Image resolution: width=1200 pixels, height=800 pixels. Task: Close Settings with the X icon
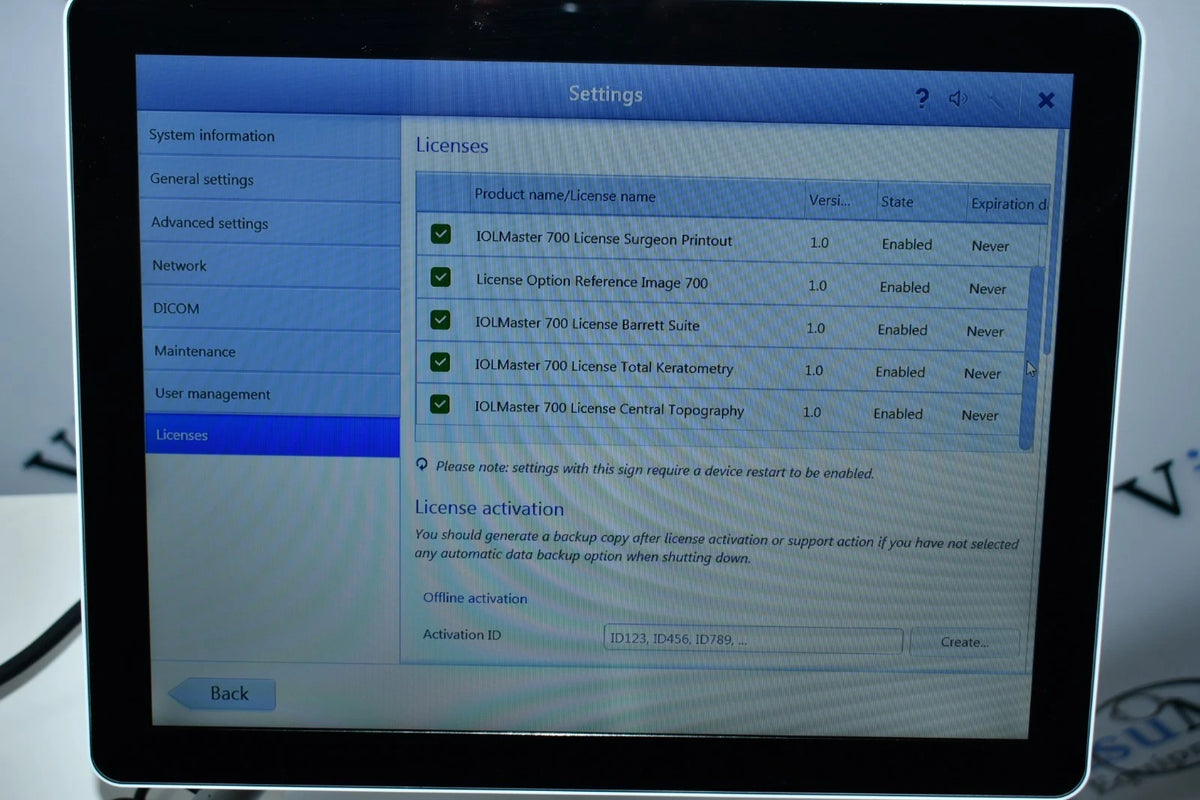click(1046, 100)
